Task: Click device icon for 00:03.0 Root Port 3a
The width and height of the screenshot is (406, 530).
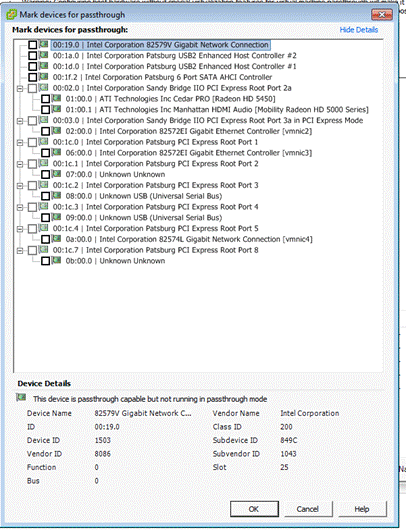Action: point(44,120)
